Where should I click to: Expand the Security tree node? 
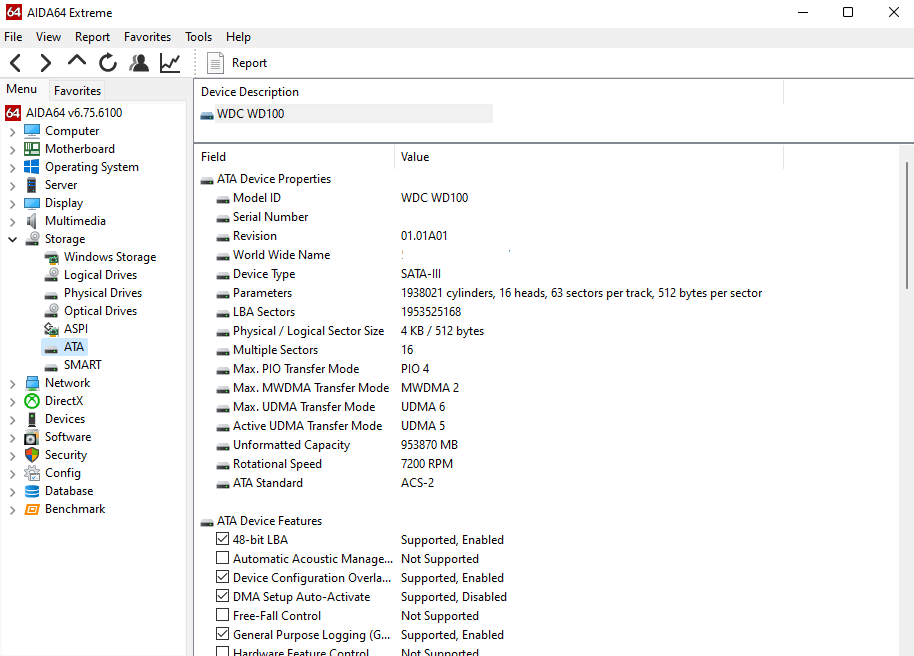click(12, 456)
